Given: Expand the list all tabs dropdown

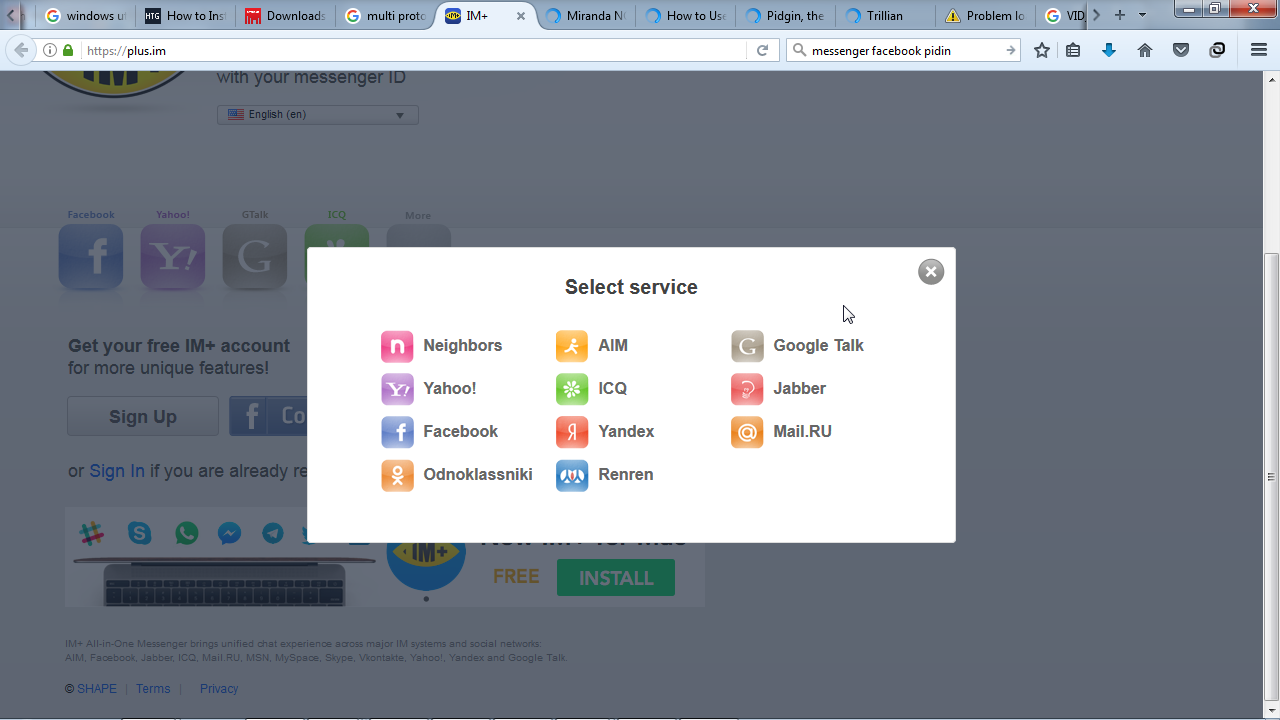Looking at the screenshot, I should pos(1142,15).
